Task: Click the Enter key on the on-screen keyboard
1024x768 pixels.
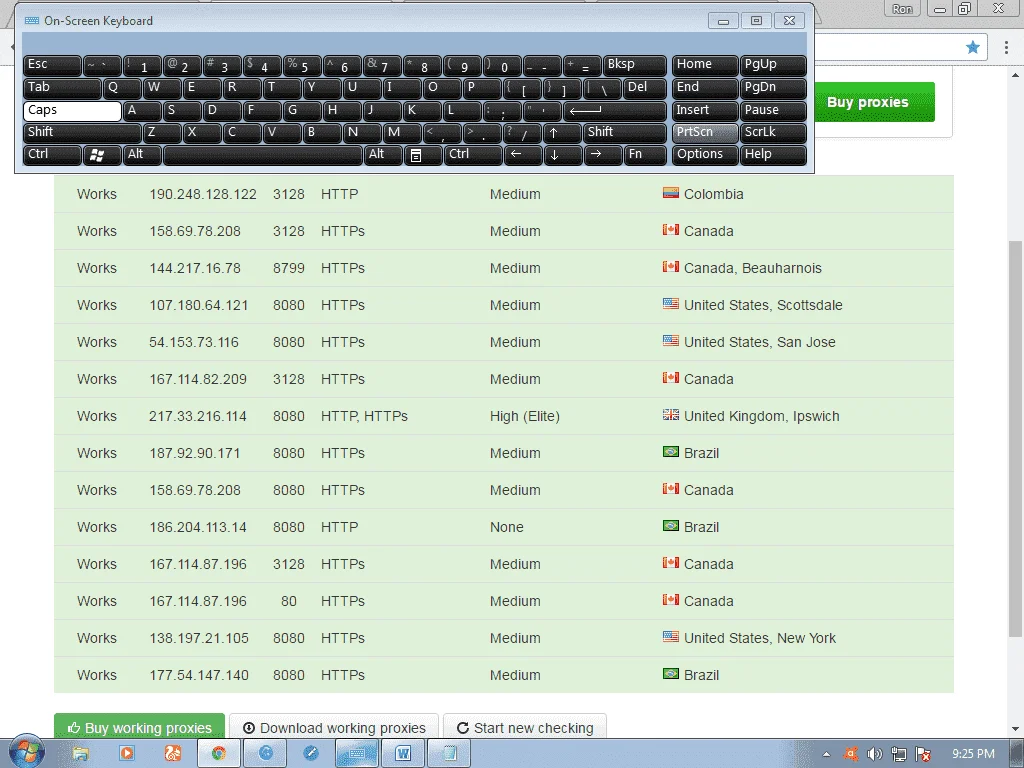Action: click(615, 111)
